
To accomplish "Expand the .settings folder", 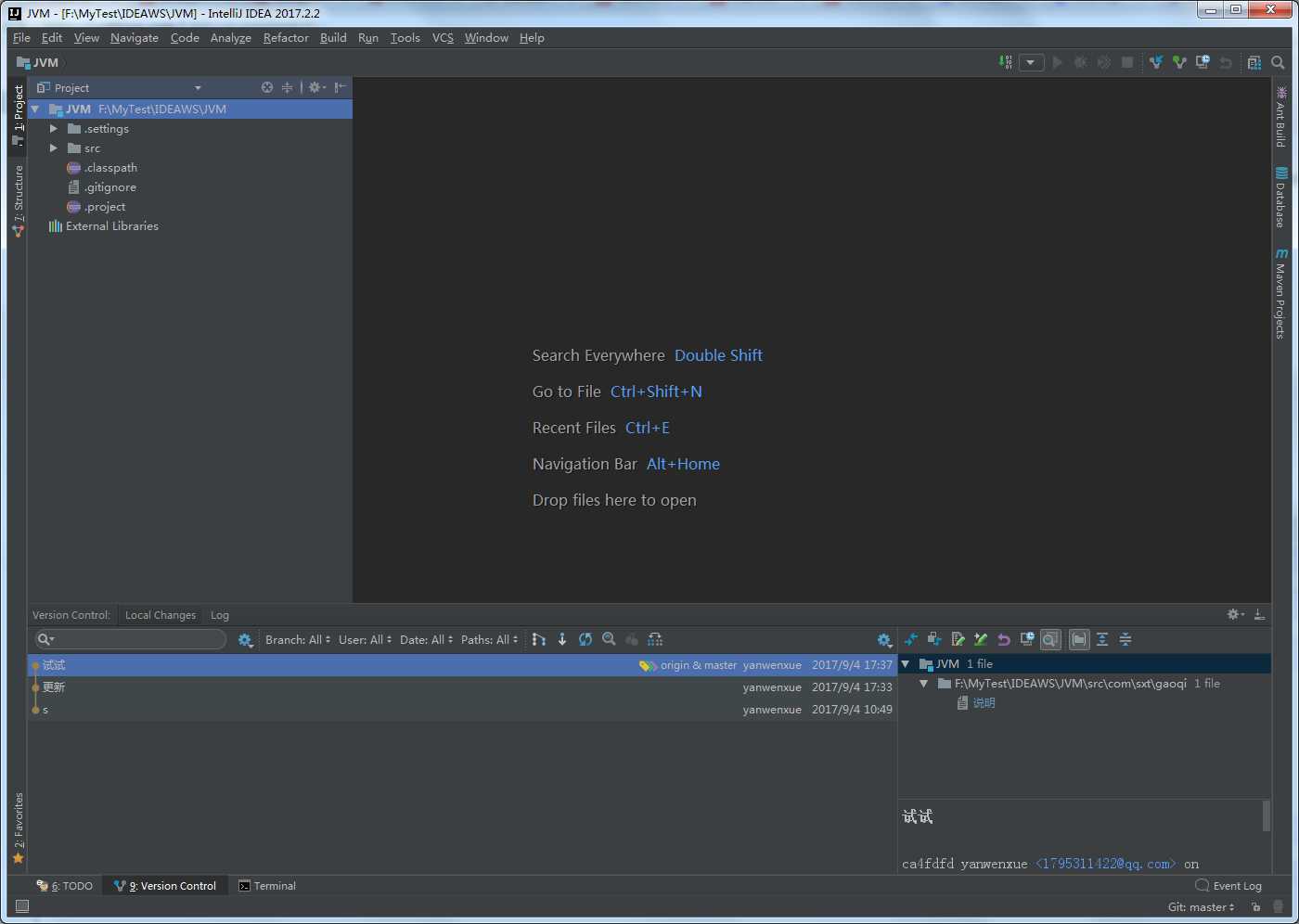I will (x=54, y=129).
